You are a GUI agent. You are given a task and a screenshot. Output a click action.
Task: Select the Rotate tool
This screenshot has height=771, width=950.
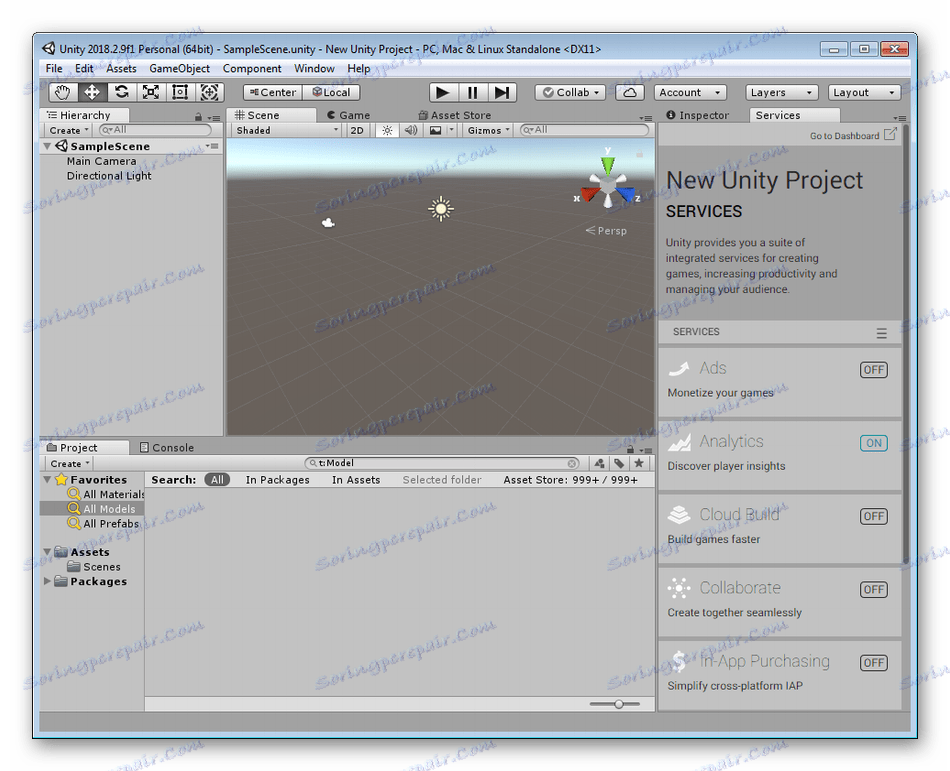pyautogui.click(x=122, y=92)
